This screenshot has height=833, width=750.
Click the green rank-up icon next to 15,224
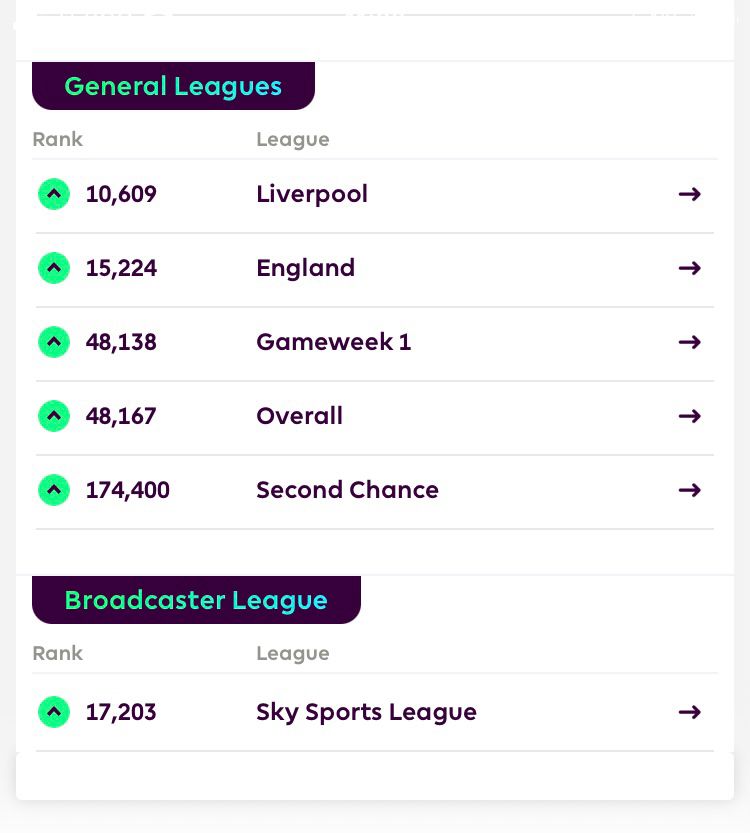tap(54, 268)
